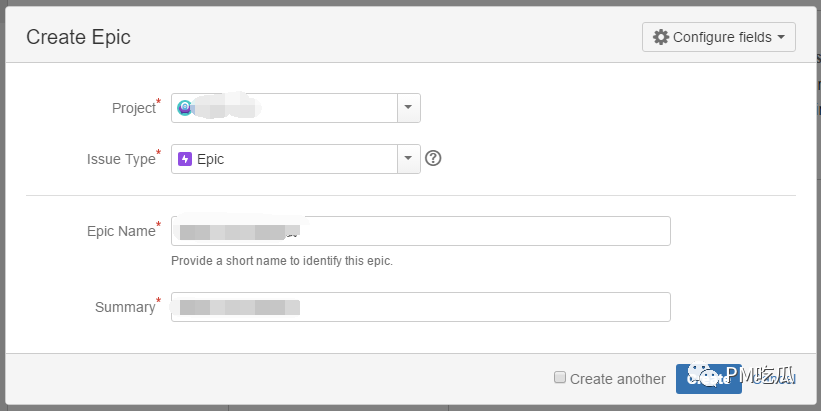Click the Create another label text

(618, 379)
